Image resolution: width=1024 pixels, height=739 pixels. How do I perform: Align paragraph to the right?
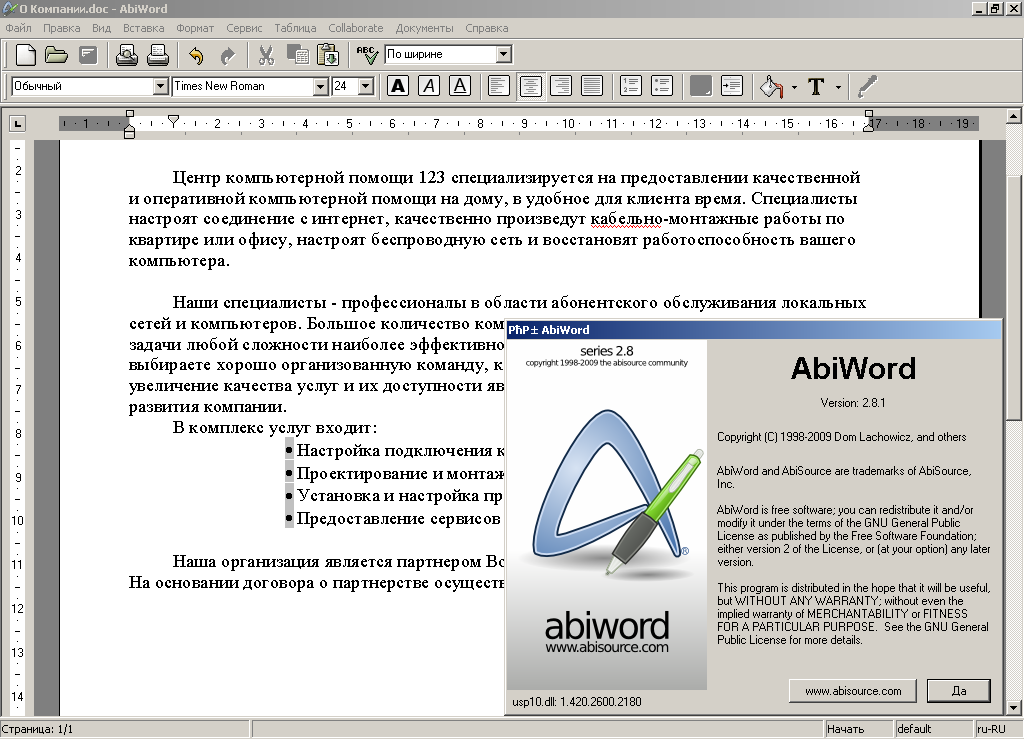(561, 86)
